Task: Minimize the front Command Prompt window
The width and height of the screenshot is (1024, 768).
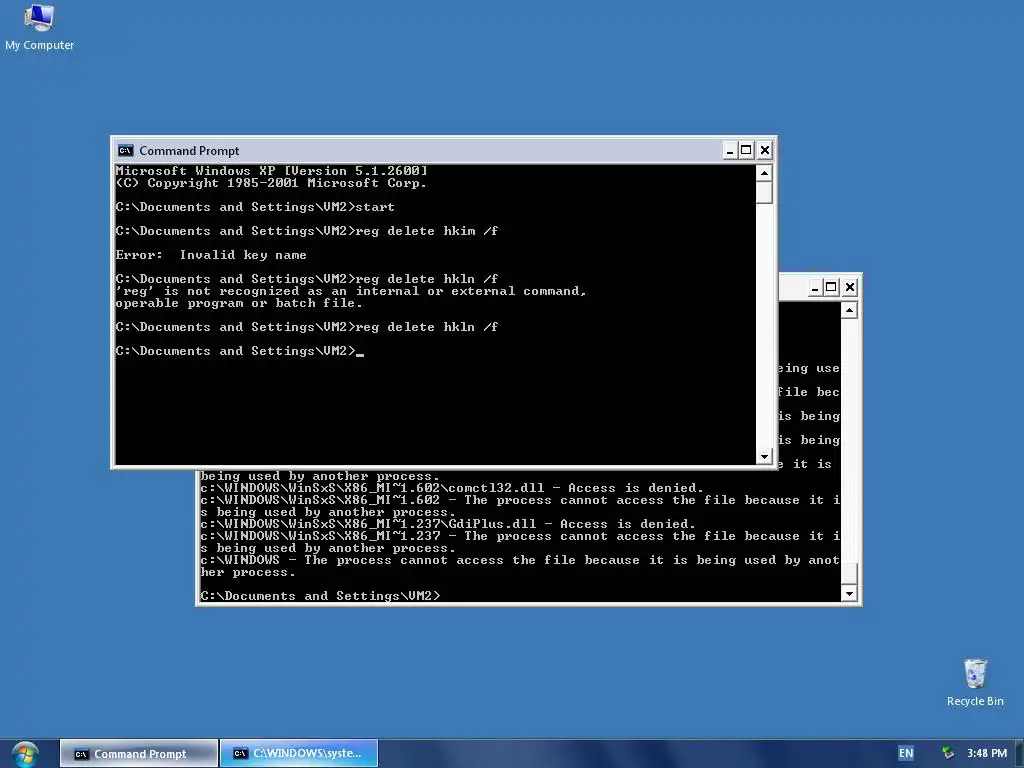Action: [x=730, y=151]
